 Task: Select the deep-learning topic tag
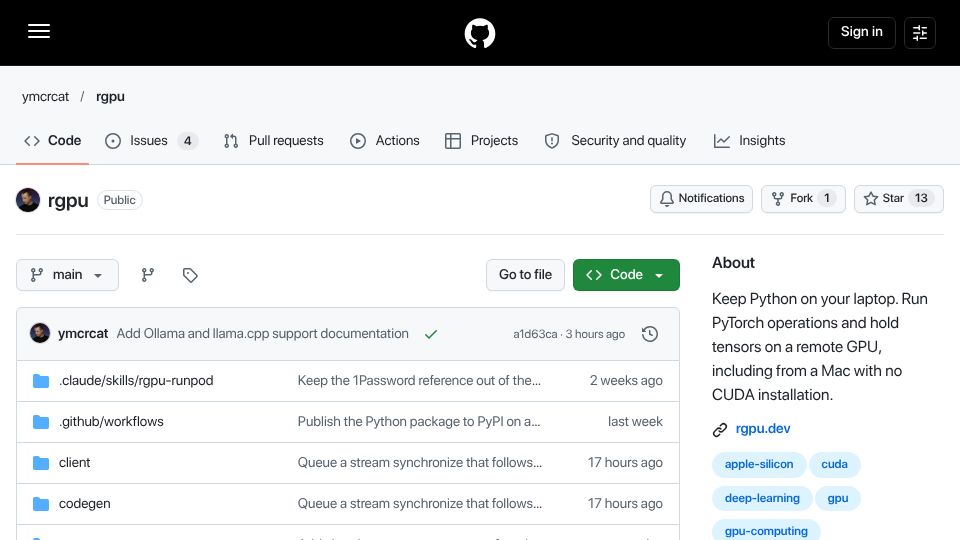point(762,498)
